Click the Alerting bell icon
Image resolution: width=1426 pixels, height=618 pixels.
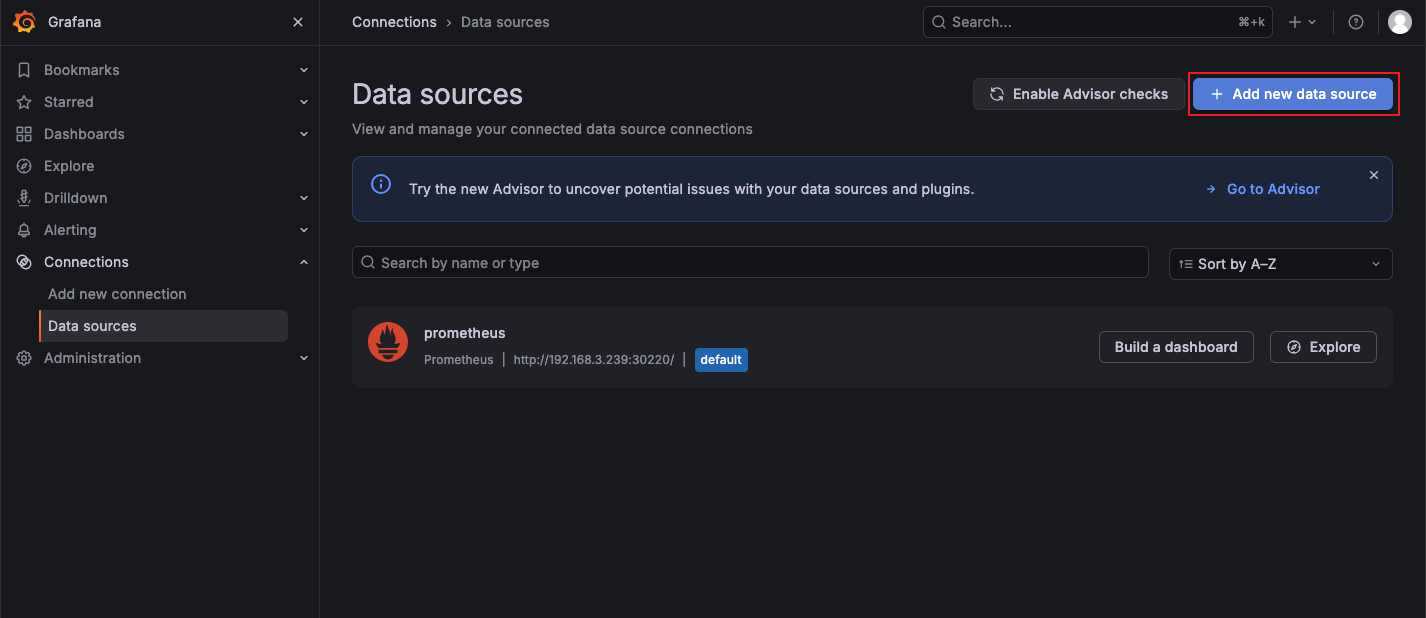coord(24,230)
